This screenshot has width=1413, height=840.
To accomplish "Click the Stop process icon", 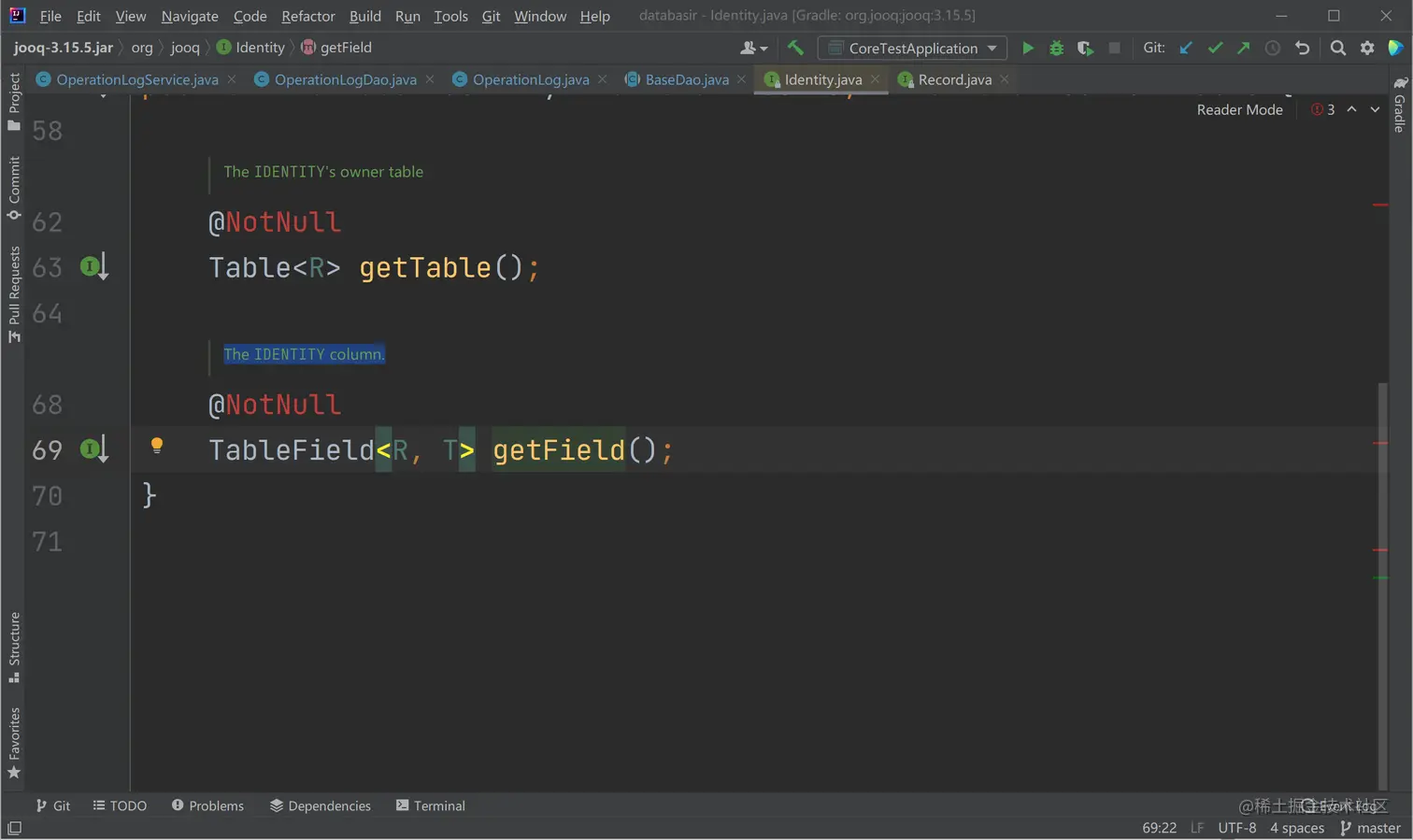I will pos(1114,48).
